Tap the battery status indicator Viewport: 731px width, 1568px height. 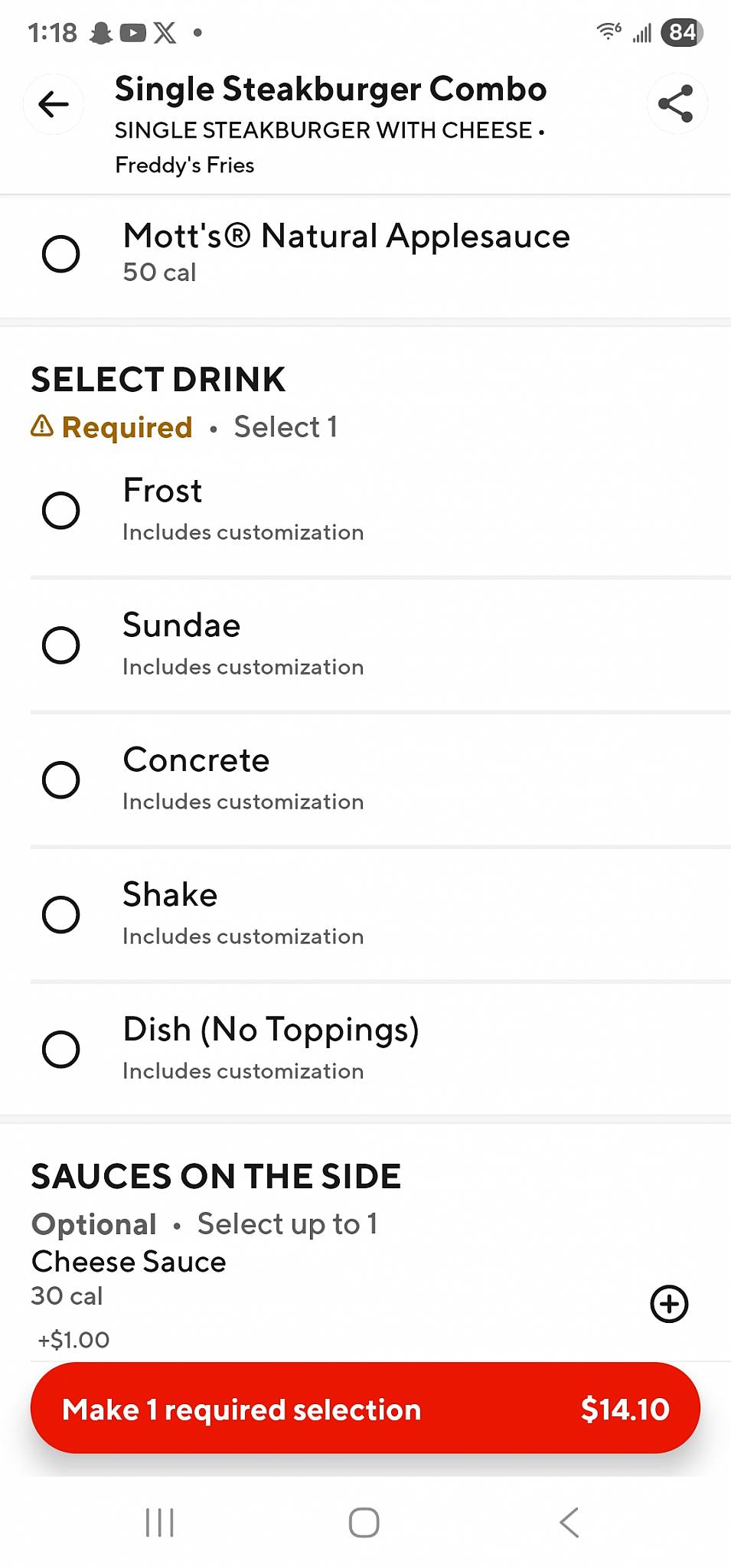click(x=681, y=32)
